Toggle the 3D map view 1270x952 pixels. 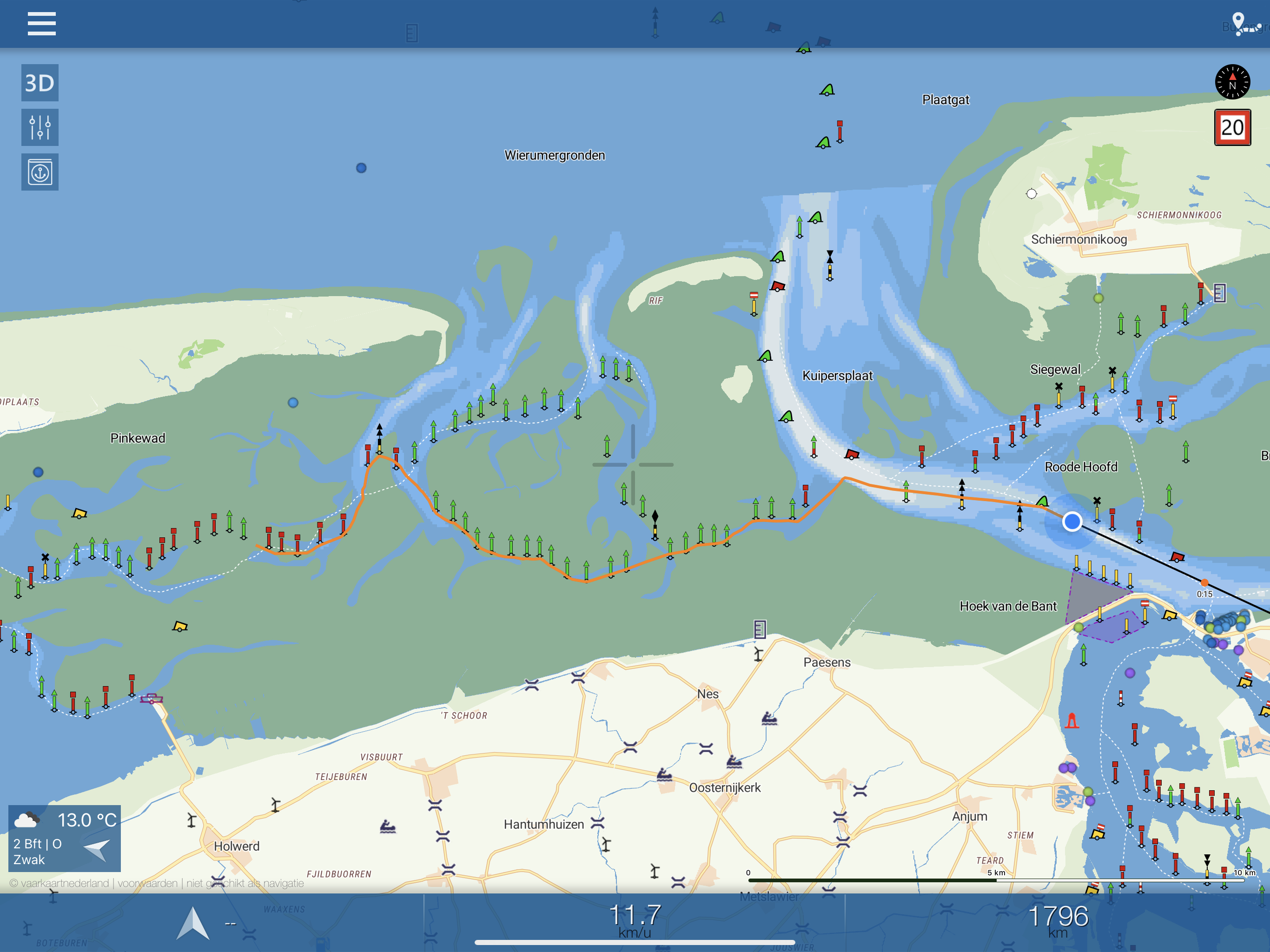[x=40, y=83]
